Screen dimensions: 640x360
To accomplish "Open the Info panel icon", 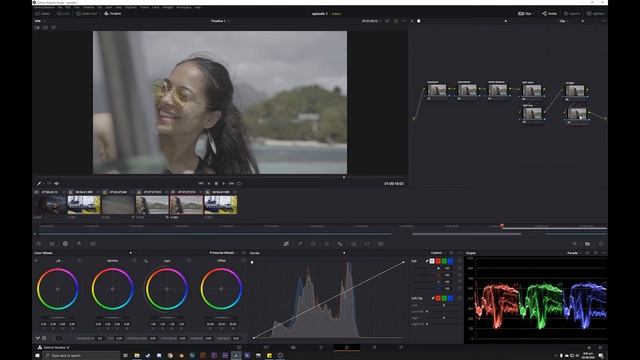I will [601, 244].
